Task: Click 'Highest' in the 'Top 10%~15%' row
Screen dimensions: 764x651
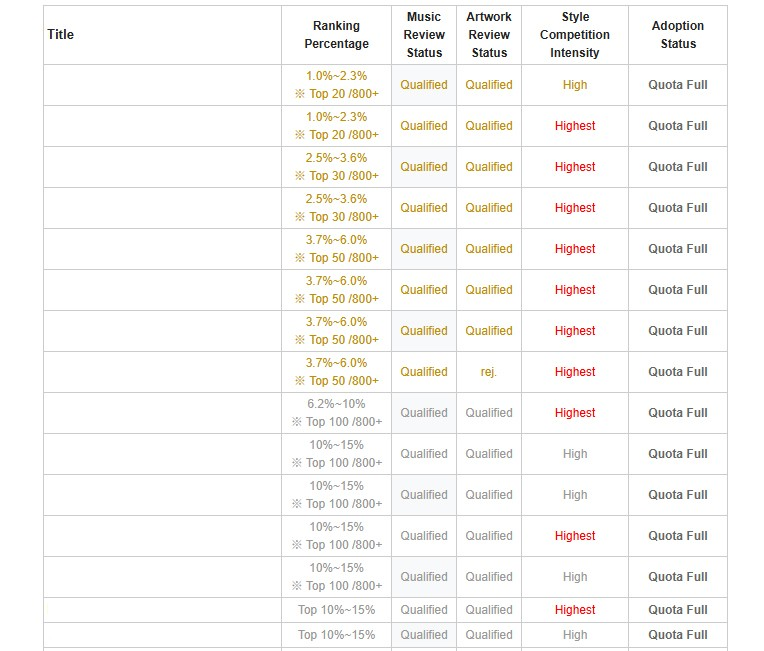Action: (575, 610)
